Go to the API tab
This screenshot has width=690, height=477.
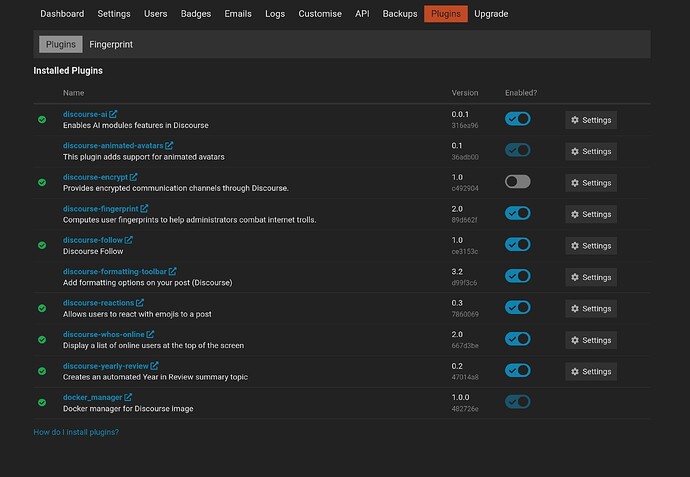[x=362, y=14]
